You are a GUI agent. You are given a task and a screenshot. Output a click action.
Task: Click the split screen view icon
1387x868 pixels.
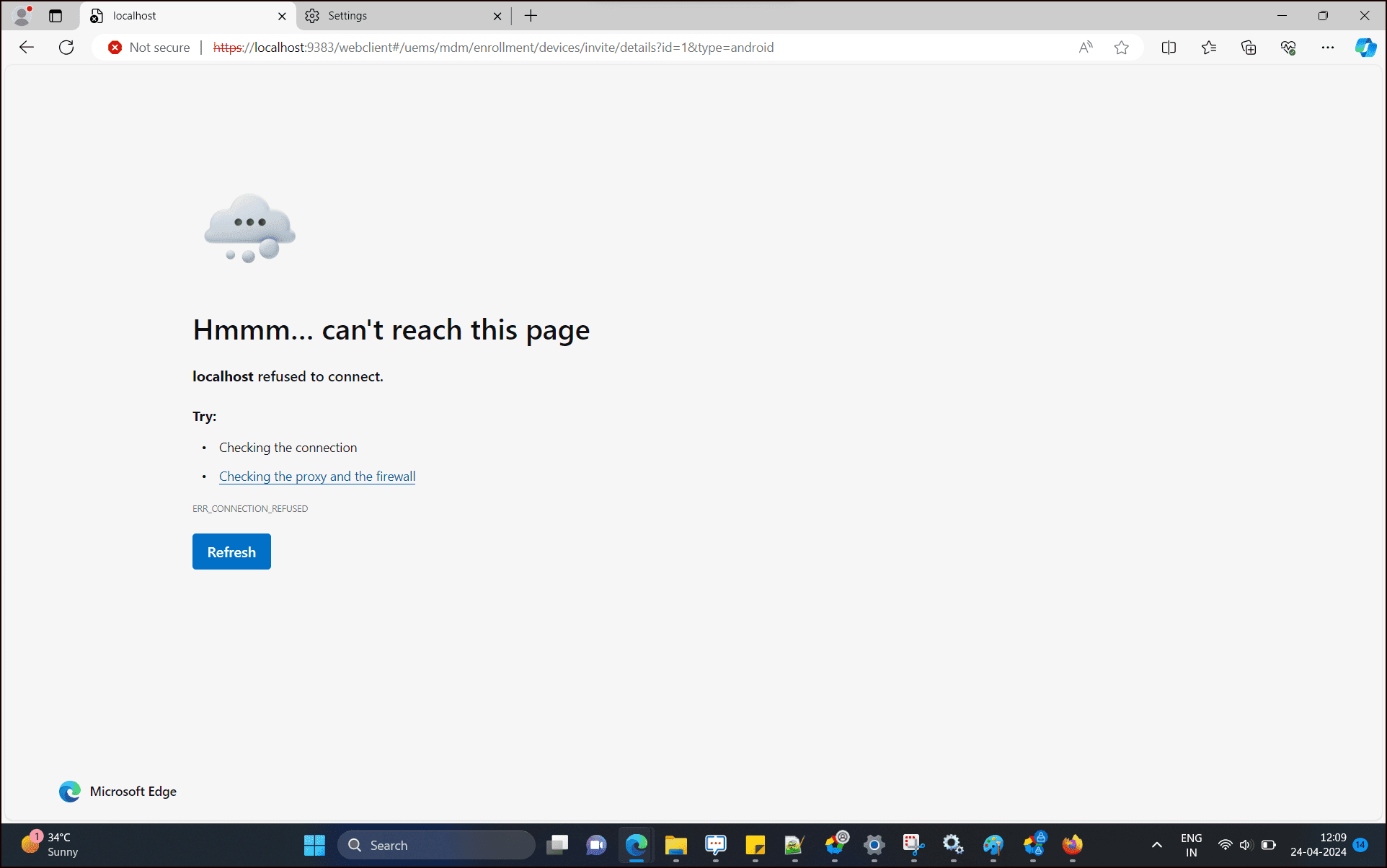click(1167, 48)
